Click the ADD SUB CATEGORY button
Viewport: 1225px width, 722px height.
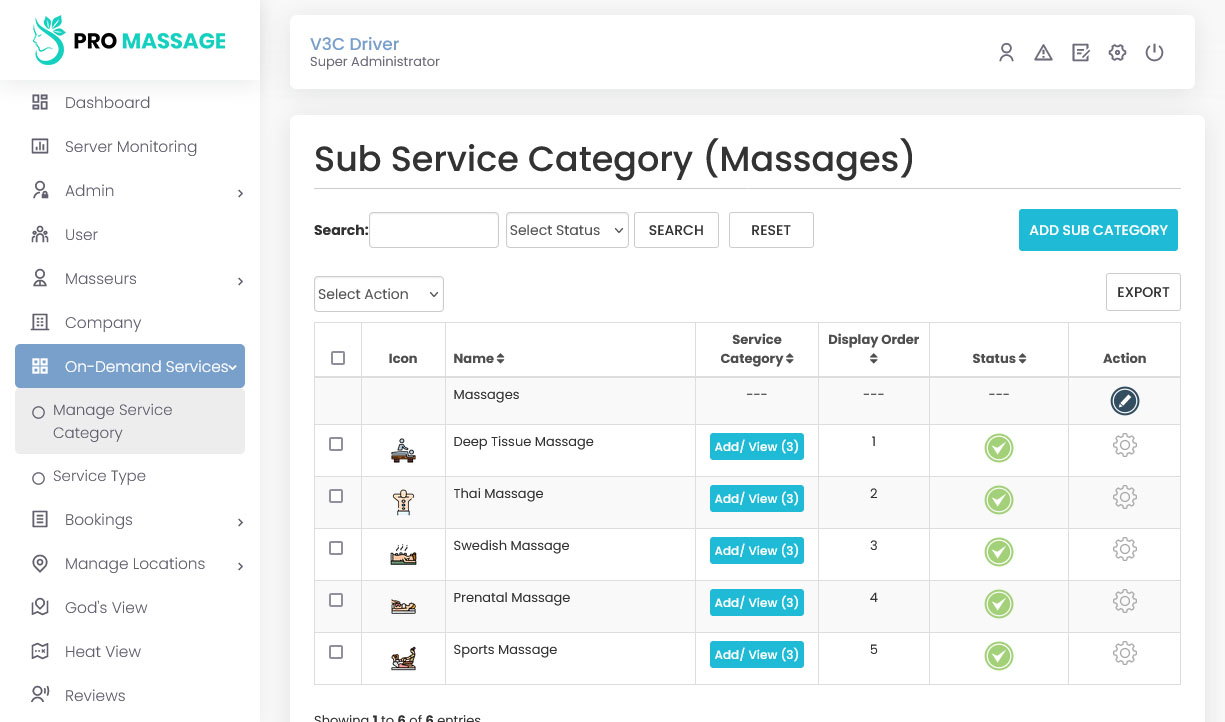pos(1098,230)
